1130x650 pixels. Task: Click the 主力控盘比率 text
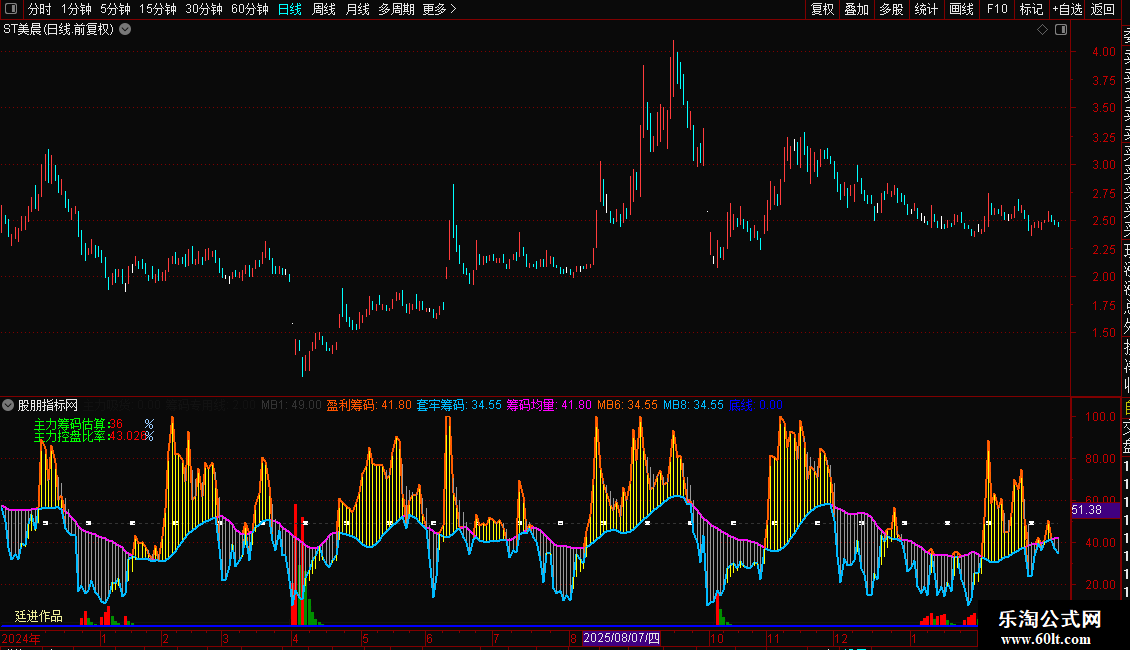(x=70, y=436)
